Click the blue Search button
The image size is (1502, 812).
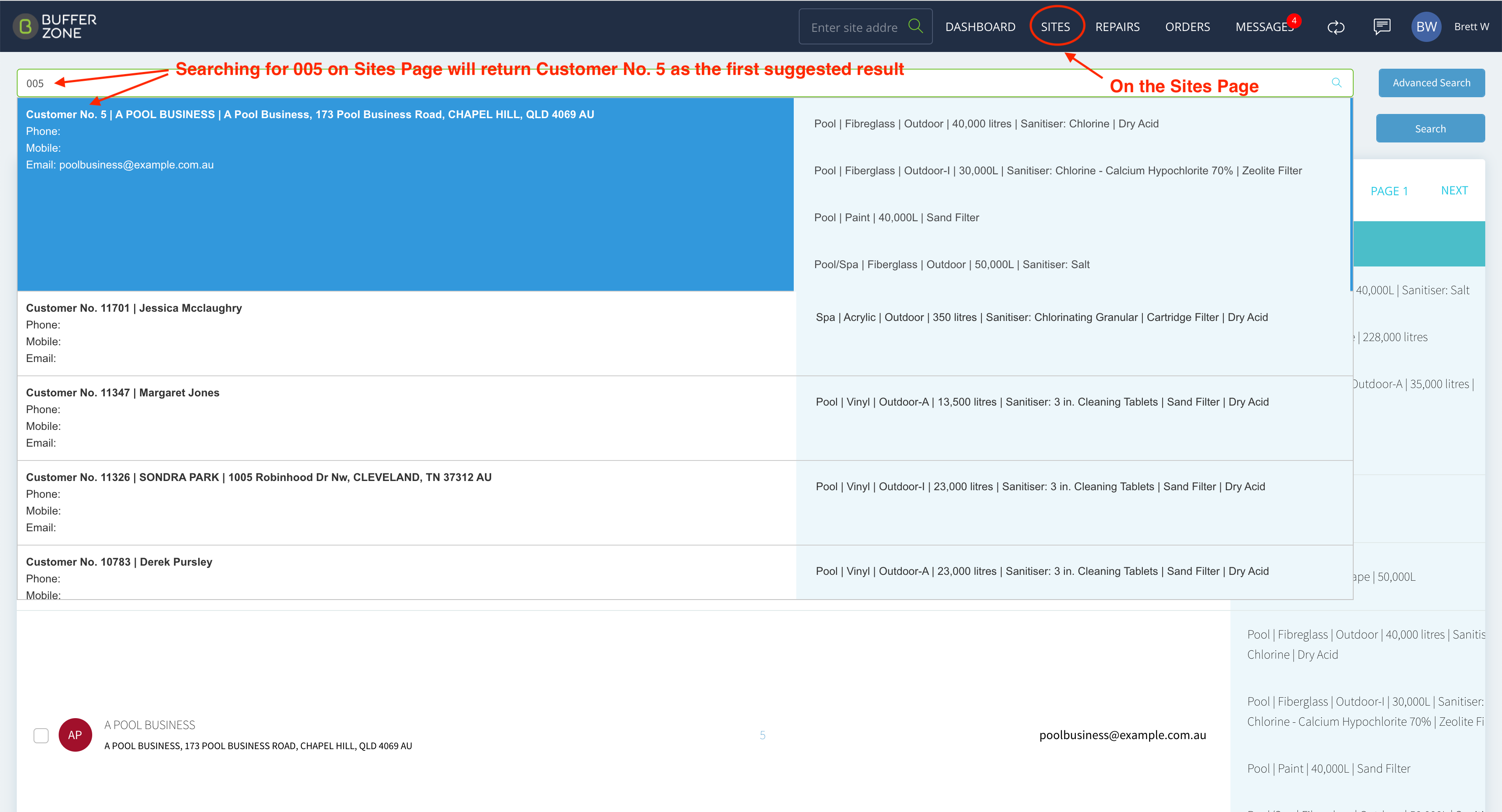pos(1430,128)
